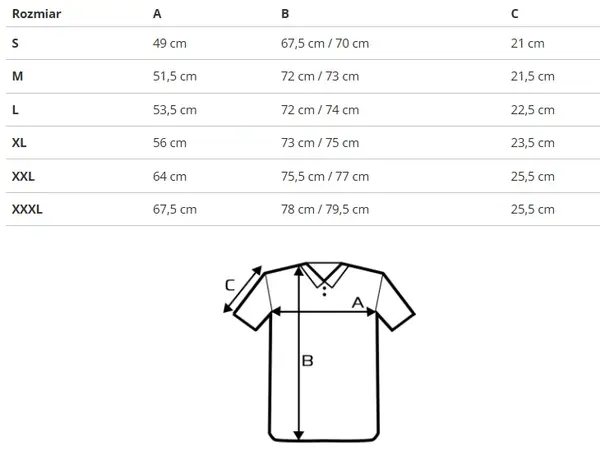600x456 pixels.
Task: Select the column B header
Action: pos(286,14)
